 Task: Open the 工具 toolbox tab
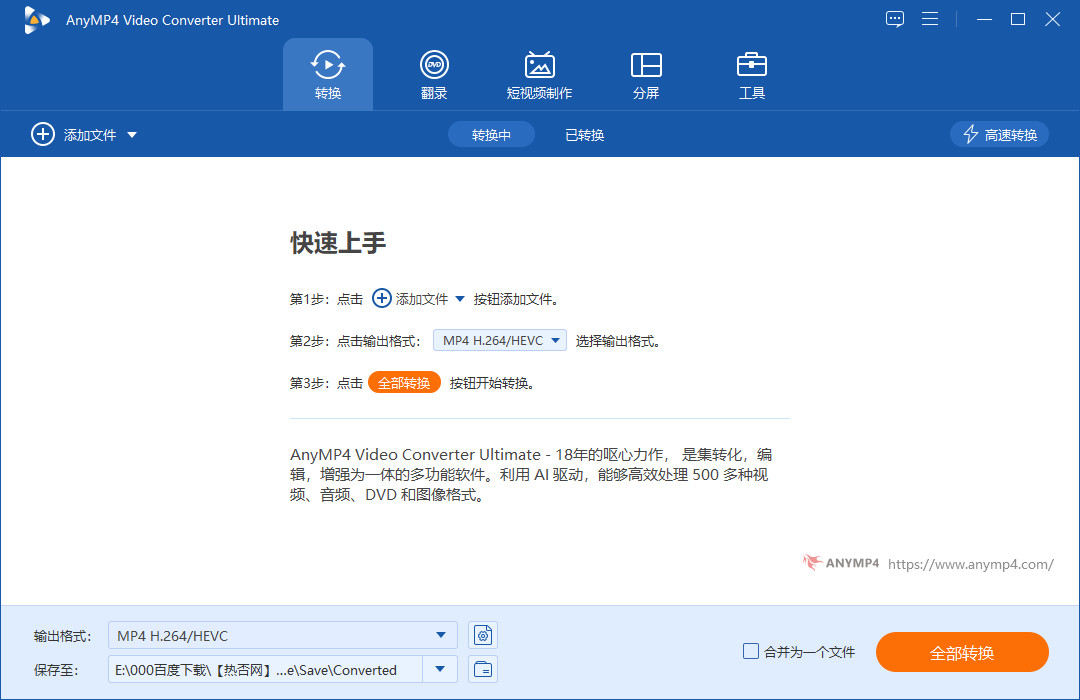point(751,74)
